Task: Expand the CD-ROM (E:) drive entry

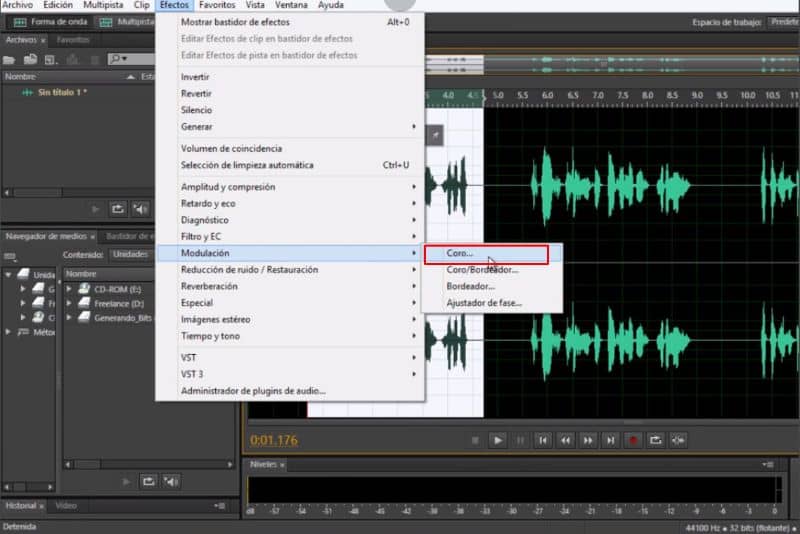Action: (x=69, y=289)
